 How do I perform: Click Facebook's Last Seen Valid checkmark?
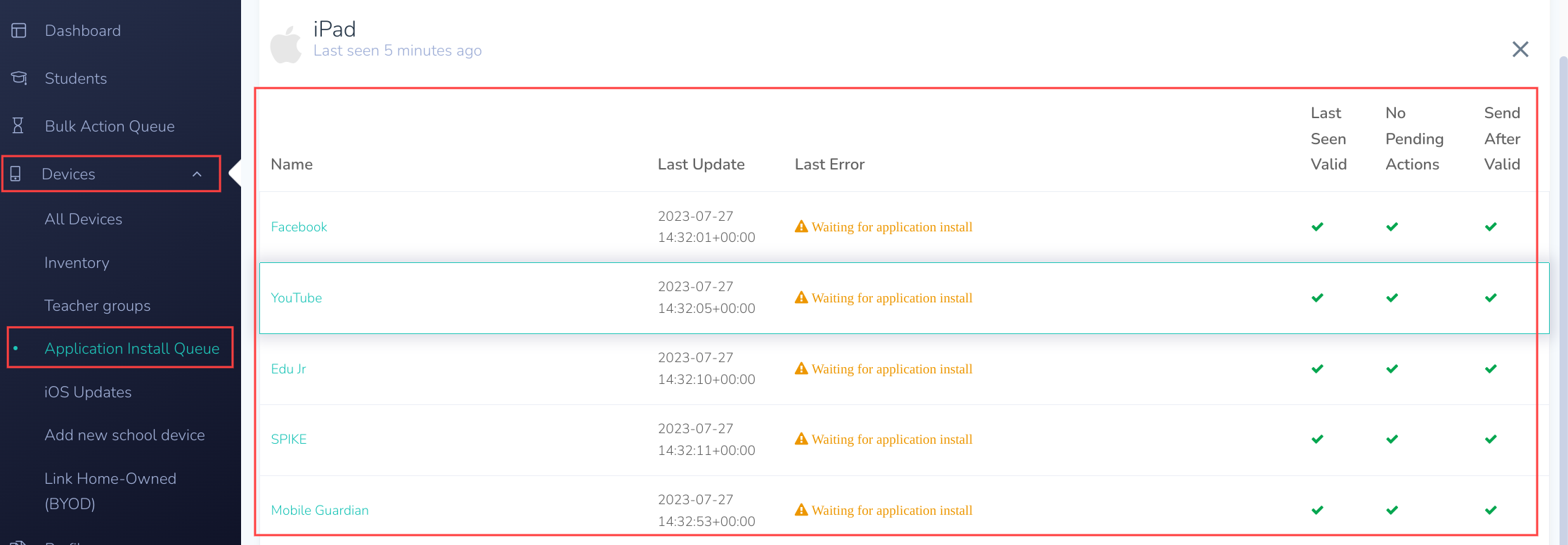pyautogui.click(x=1317, y=226)
